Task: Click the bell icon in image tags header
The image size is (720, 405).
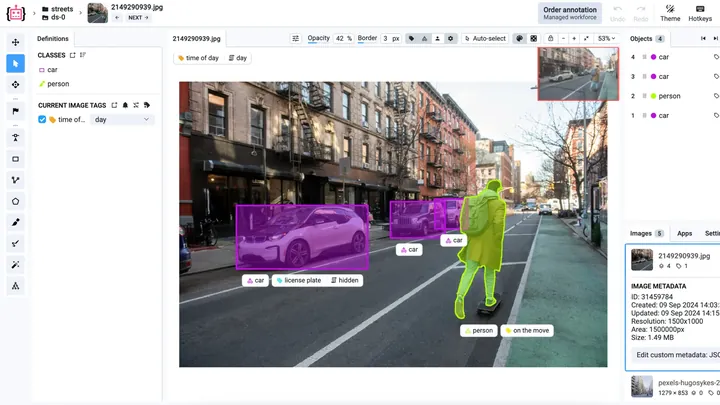Action: [x=125, y=105]
